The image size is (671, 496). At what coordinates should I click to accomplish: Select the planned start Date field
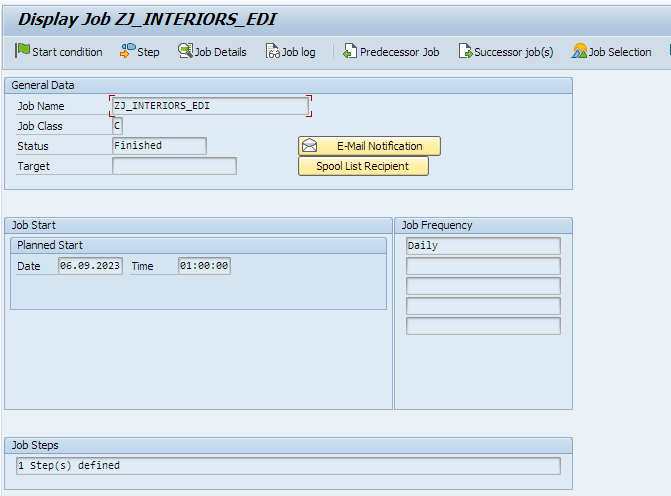(90, 266)
